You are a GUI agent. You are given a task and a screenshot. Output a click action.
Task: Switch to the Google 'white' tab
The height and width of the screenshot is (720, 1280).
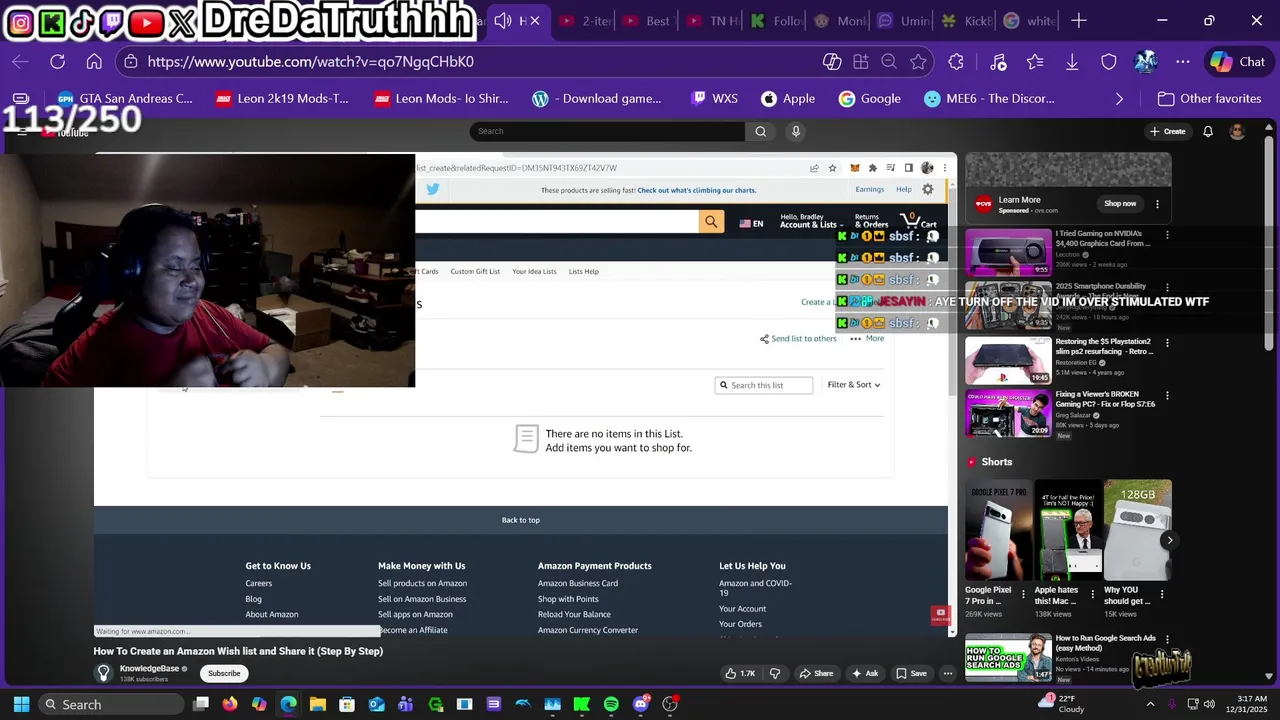pos(1030,21)
